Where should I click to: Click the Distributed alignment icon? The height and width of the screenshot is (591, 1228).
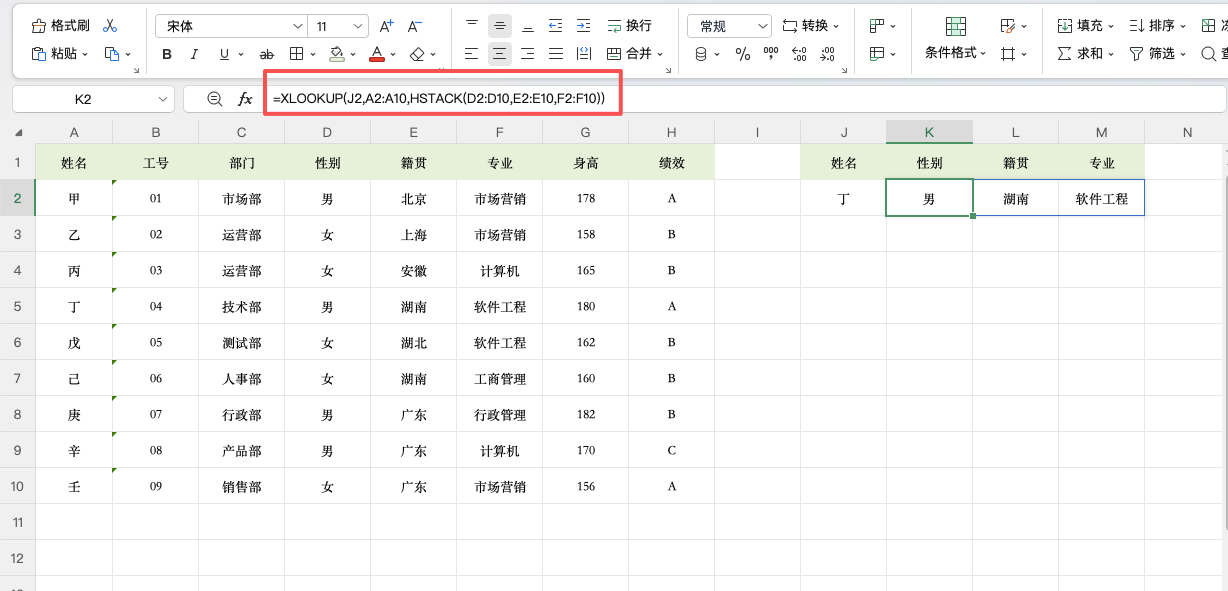(584, 54)
